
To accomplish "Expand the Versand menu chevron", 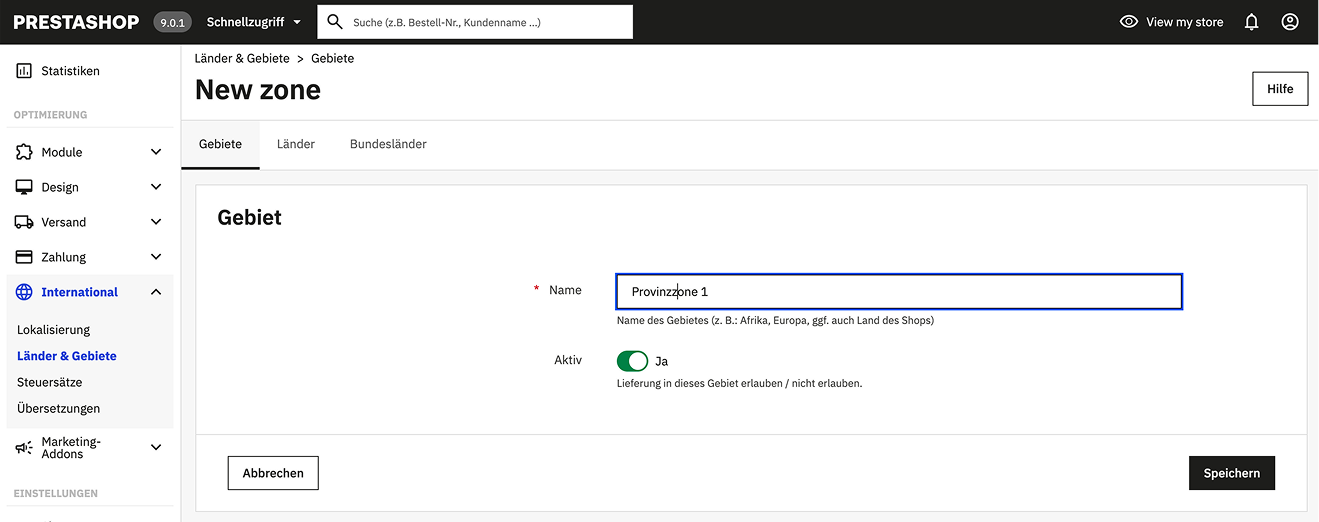I will point(156,222).
